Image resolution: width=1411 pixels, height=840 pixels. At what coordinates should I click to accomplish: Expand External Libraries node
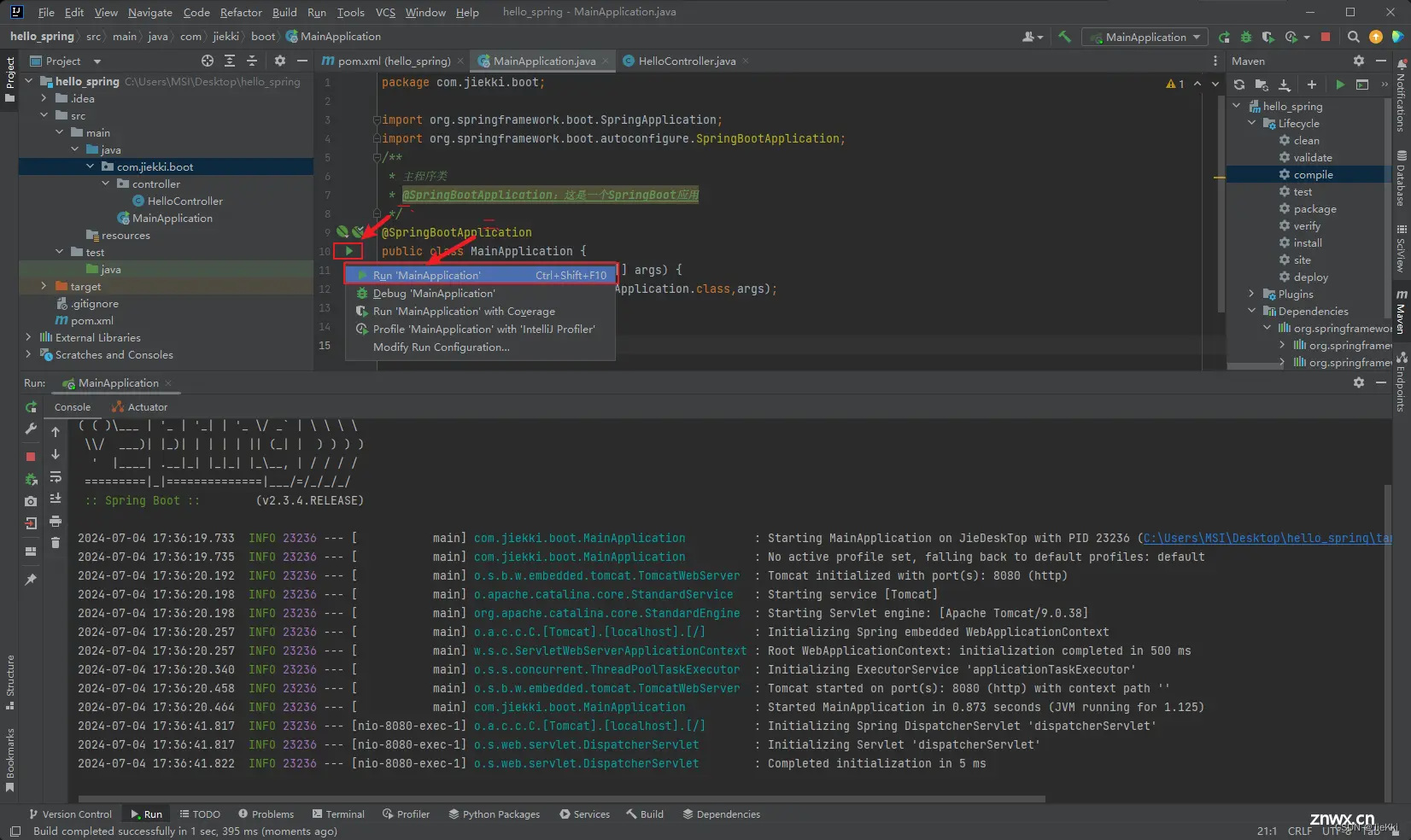point(28,337)
